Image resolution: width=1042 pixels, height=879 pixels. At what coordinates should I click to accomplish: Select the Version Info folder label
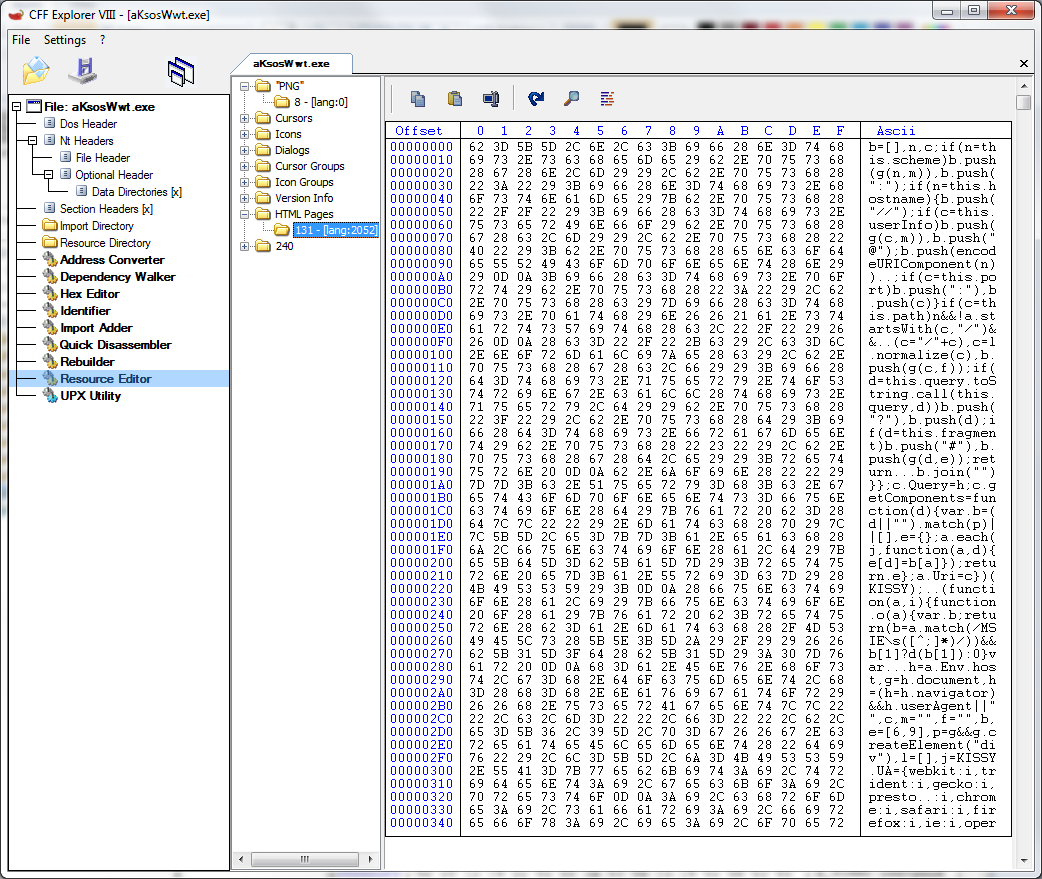304,198
